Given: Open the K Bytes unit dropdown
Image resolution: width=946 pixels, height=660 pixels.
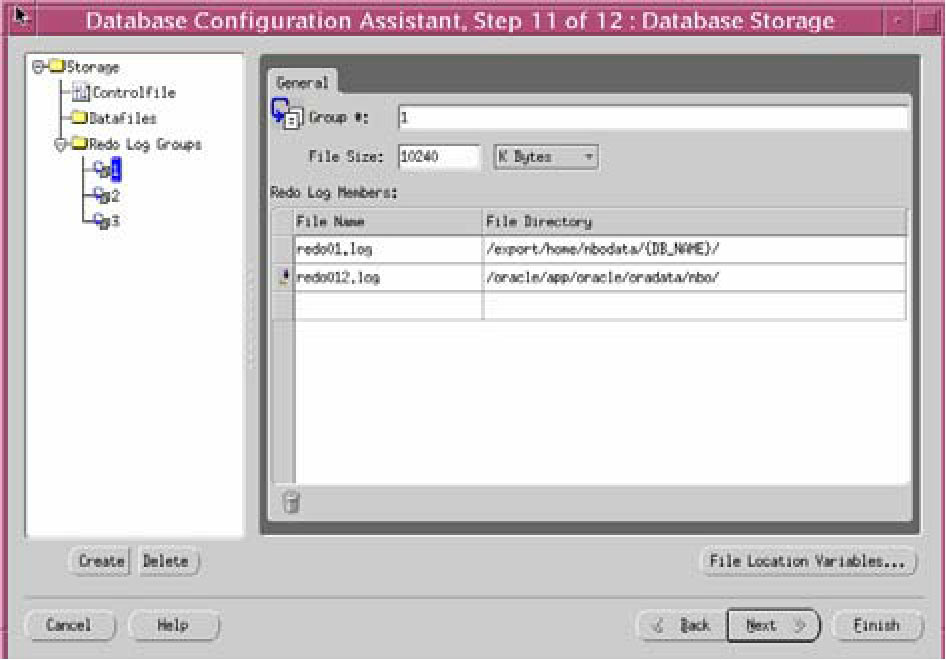Looking at the screenshot, I should [x=546, y=157].
